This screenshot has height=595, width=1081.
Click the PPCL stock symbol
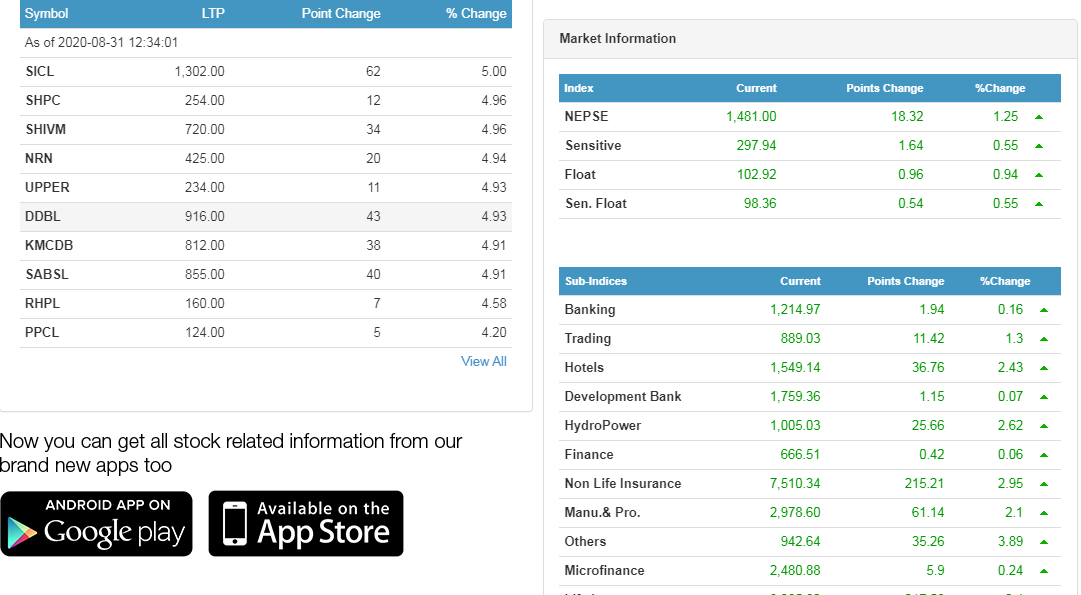(42, 333)
